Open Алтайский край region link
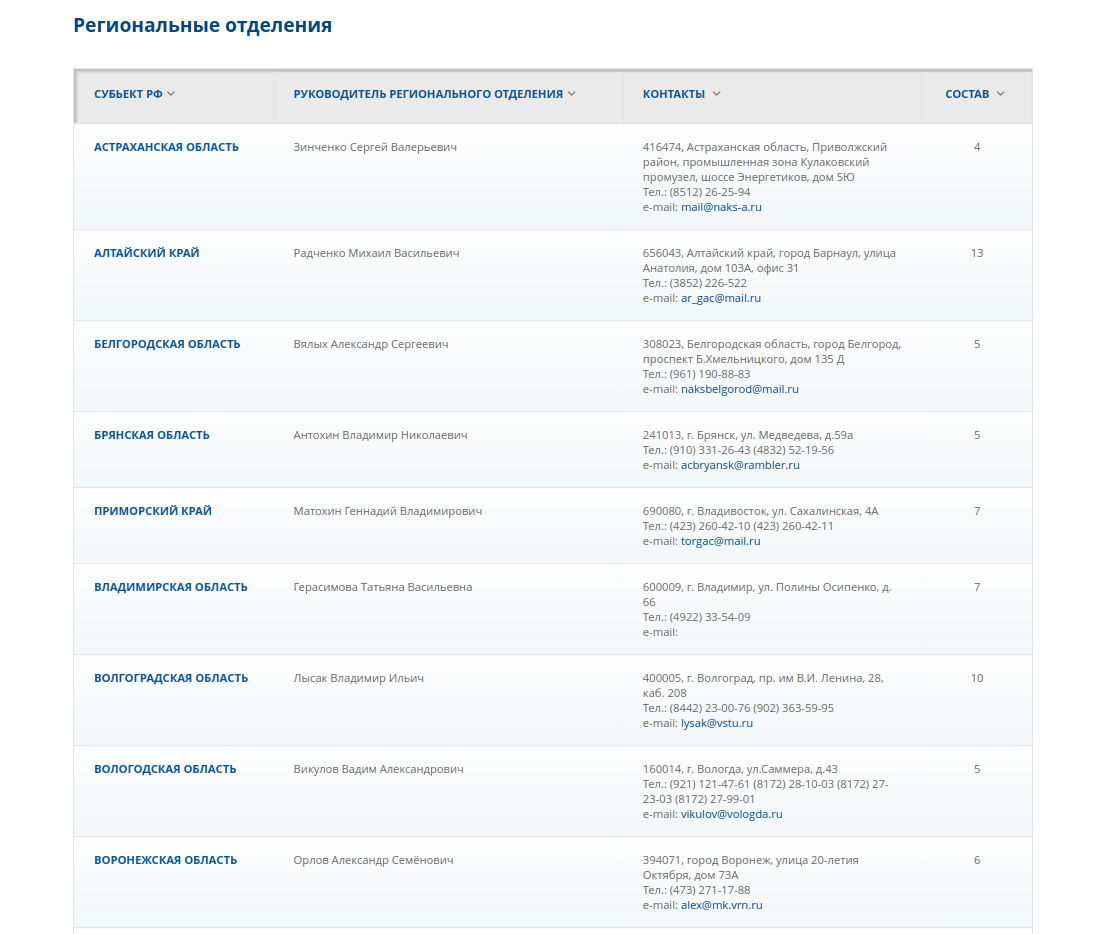 click(x=147, y=253)
